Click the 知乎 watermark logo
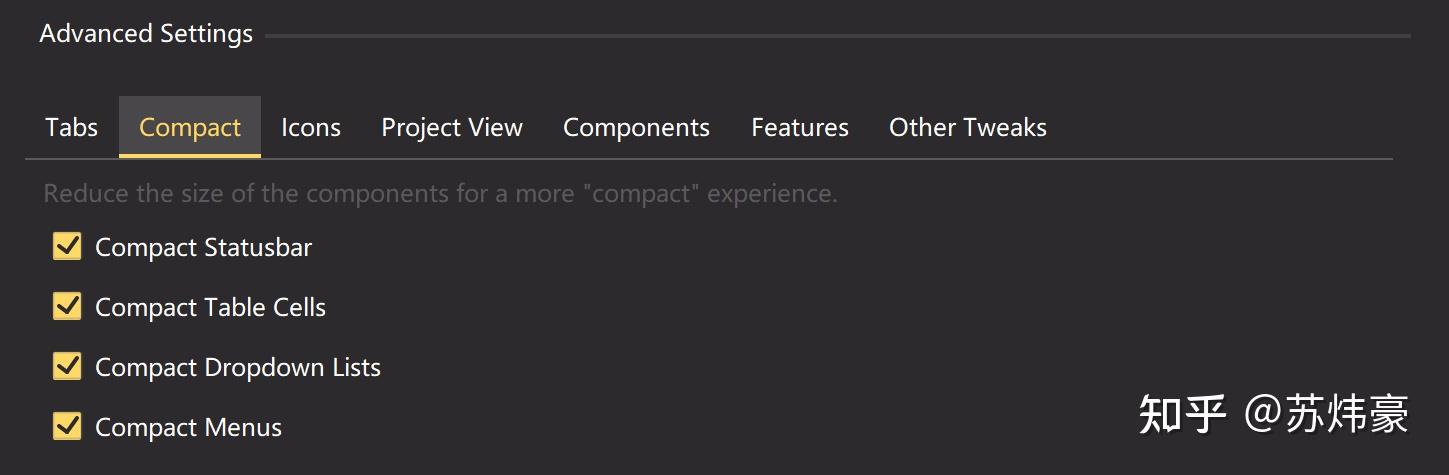This screenshot has width=1449, height=475. (1182, 414)
